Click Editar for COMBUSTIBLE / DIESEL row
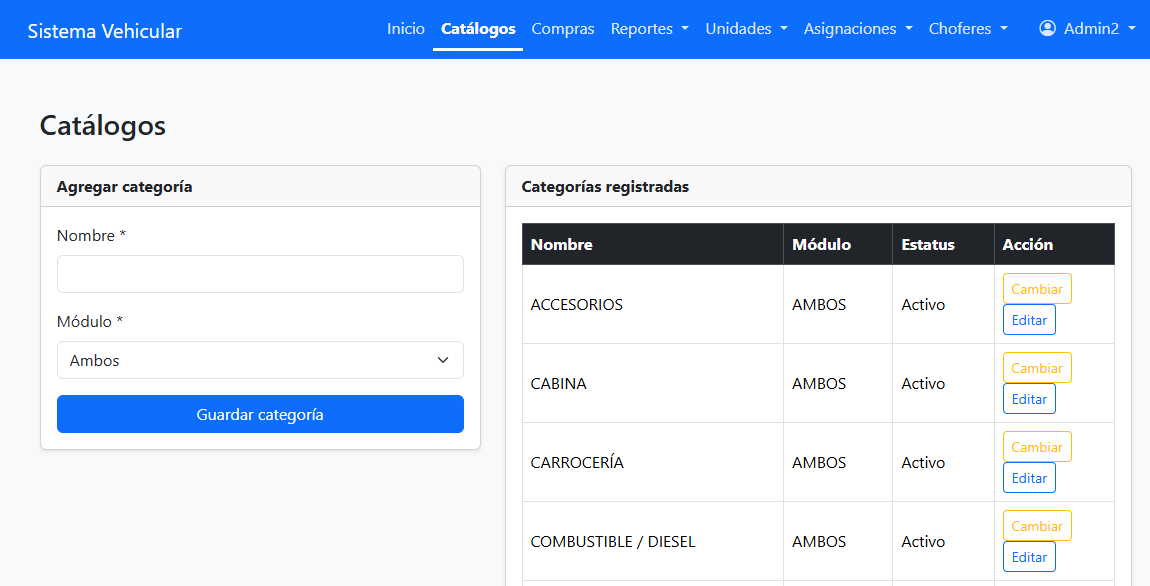 [1029, 557]
